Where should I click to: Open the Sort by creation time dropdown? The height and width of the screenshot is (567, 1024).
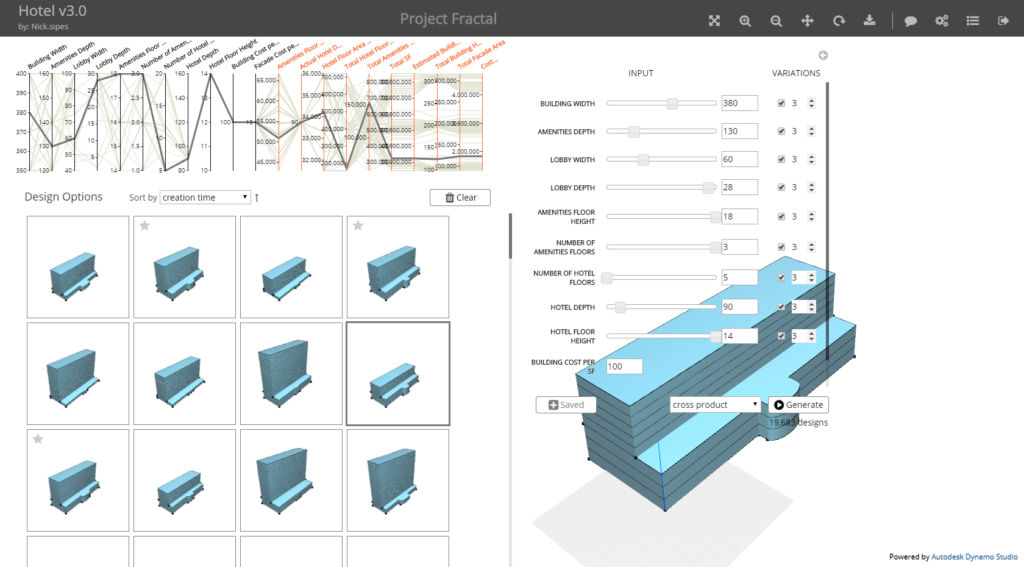click(x=205, y=197)
